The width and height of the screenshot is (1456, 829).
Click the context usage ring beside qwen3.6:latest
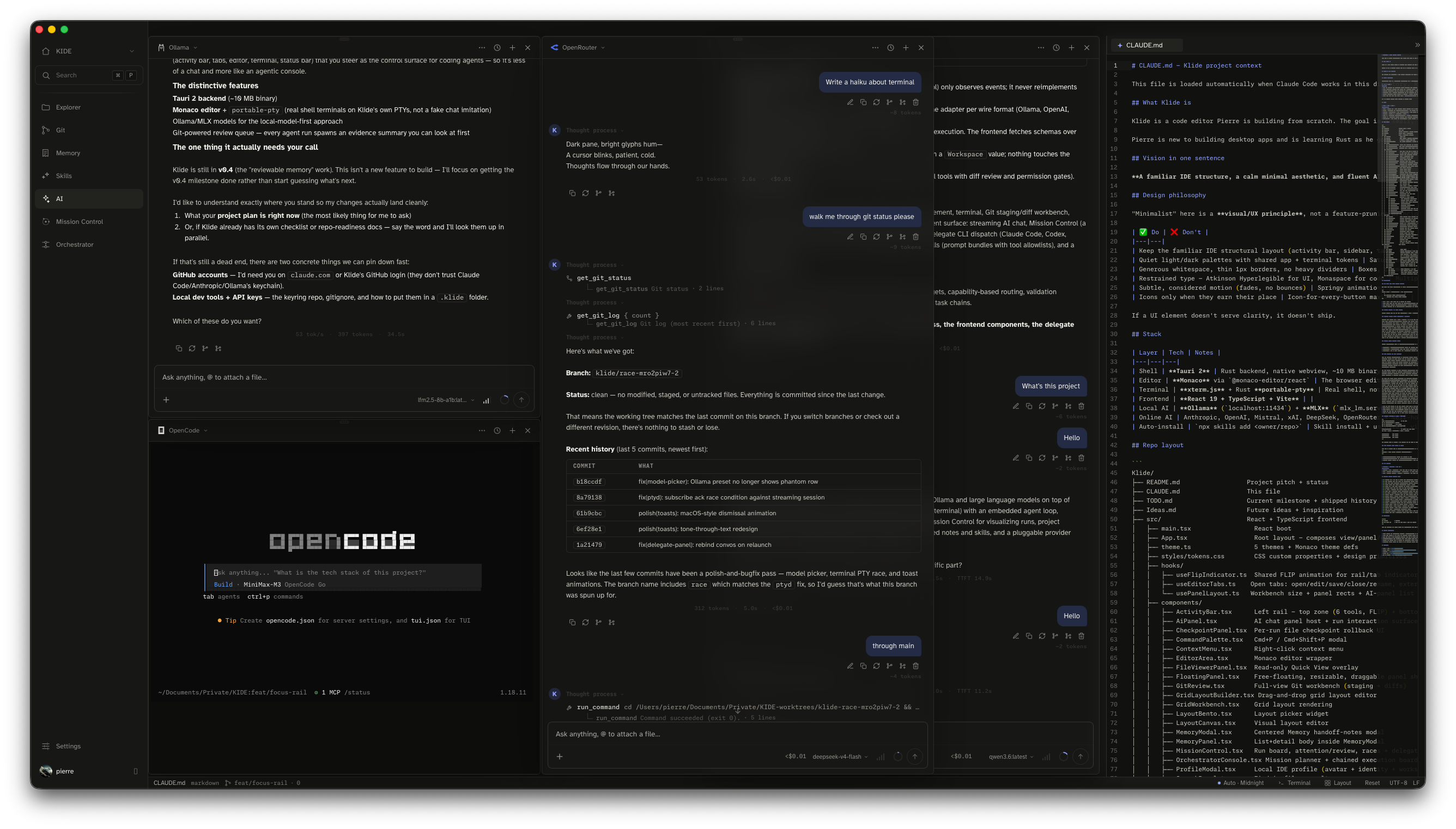[x=1064, y=757]
